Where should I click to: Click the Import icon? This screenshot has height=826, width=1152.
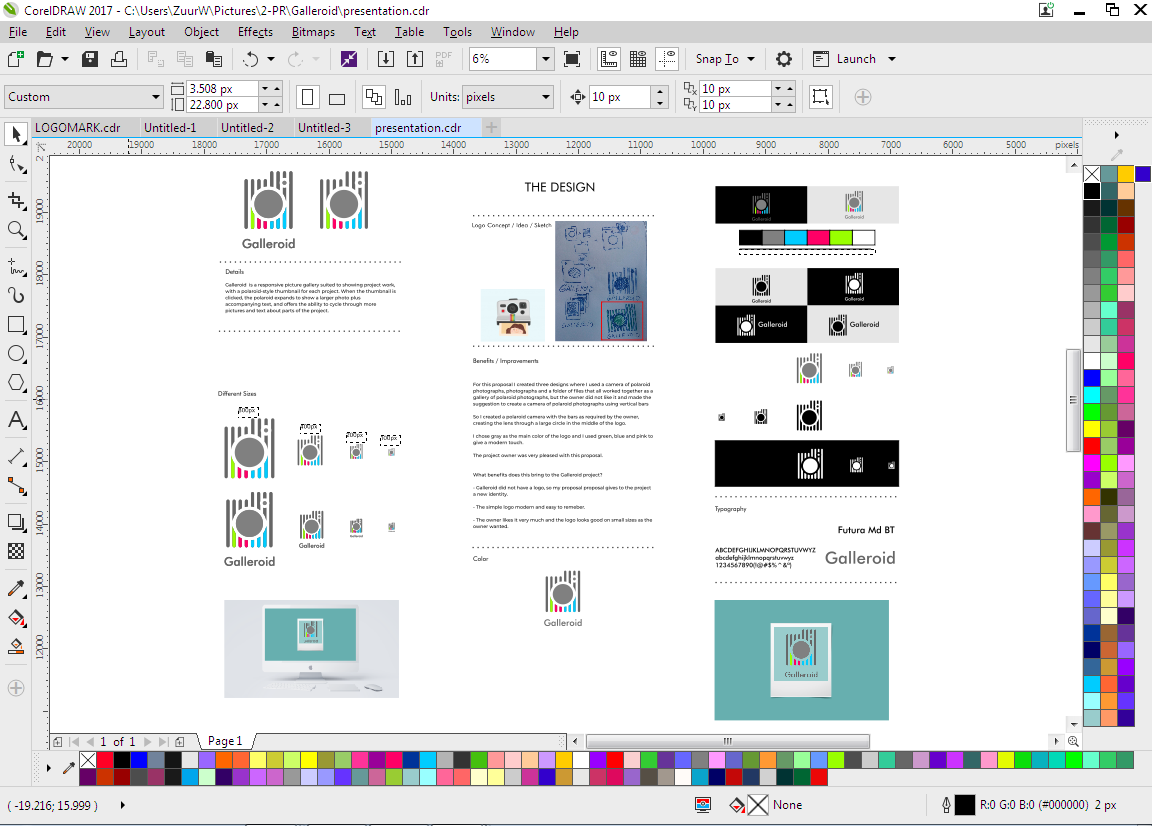click(x=386, y=59)
